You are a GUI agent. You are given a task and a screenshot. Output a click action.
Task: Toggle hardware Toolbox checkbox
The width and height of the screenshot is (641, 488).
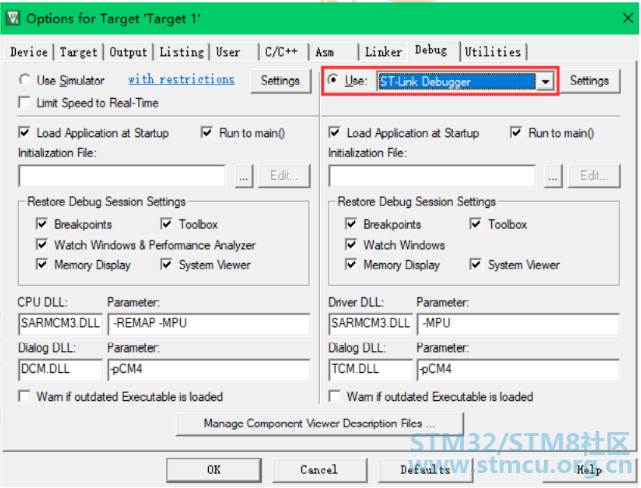(475, 224)
